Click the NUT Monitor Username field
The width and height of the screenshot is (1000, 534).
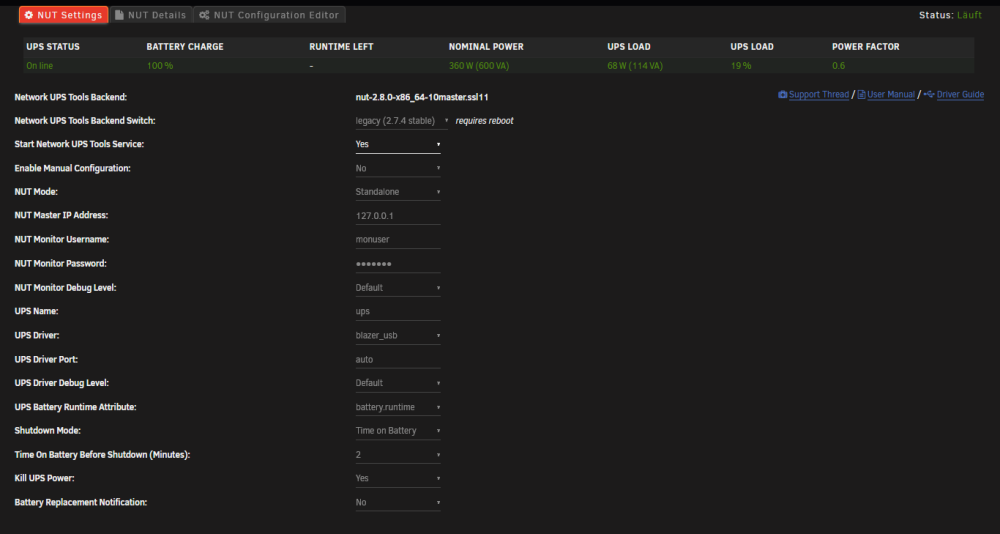[398, 240]
